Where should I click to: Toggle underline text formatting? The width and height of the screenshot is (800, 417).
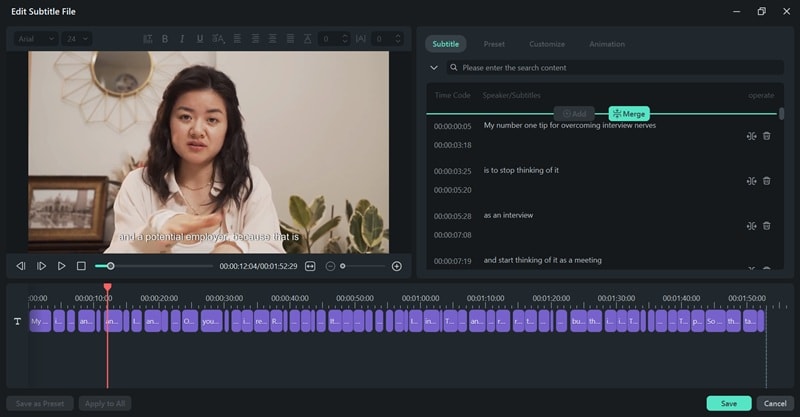pyautogui.click(x=199, y=39)
